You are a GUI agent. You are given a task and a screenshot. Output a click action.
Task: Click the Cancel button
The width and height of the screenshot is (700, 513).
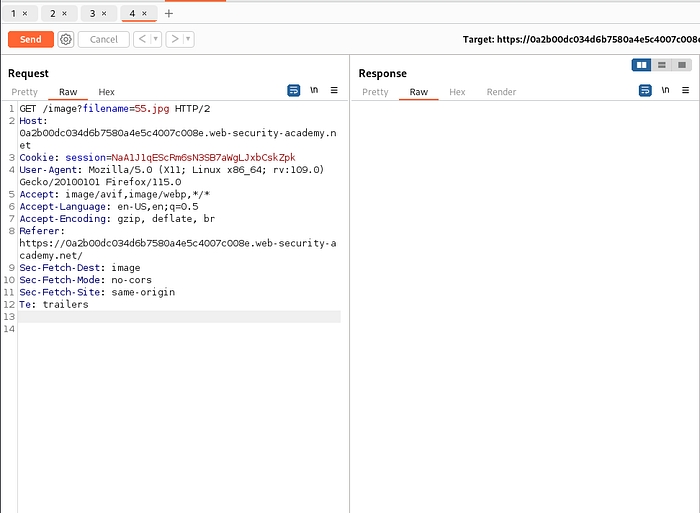coord(104,39)
